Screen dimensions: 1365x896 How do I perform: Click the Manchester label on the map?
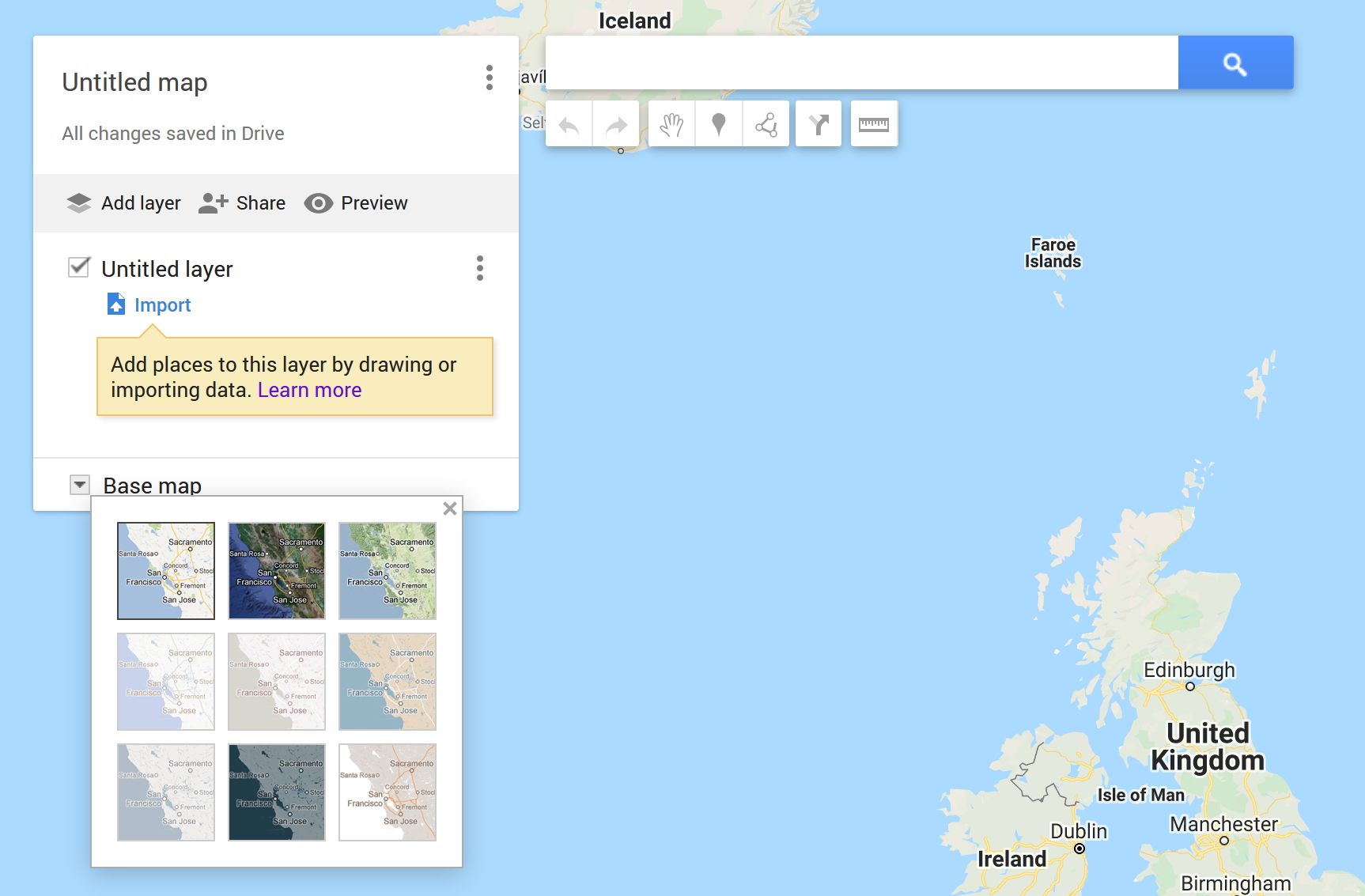[1223, 824]
